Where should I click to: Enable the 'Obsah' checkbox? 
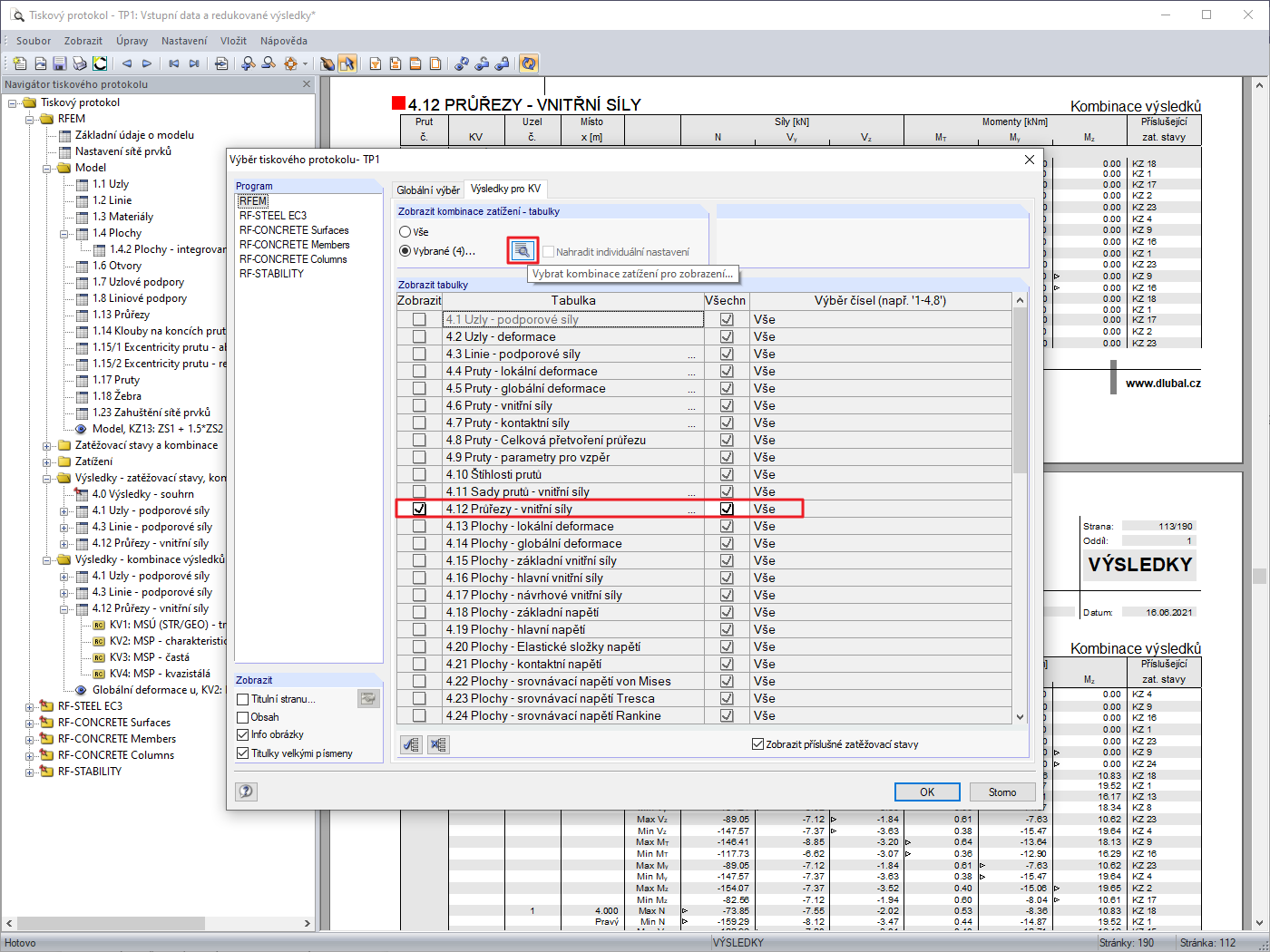click(x=243, y=717)
